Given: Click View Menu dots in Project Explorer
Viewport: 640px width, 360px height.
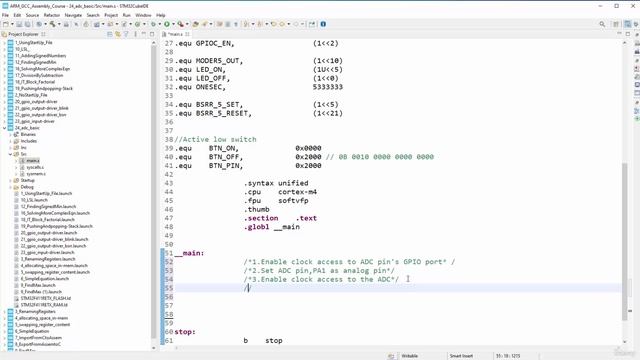Looking at the screenshot, I should coord(135,34).
